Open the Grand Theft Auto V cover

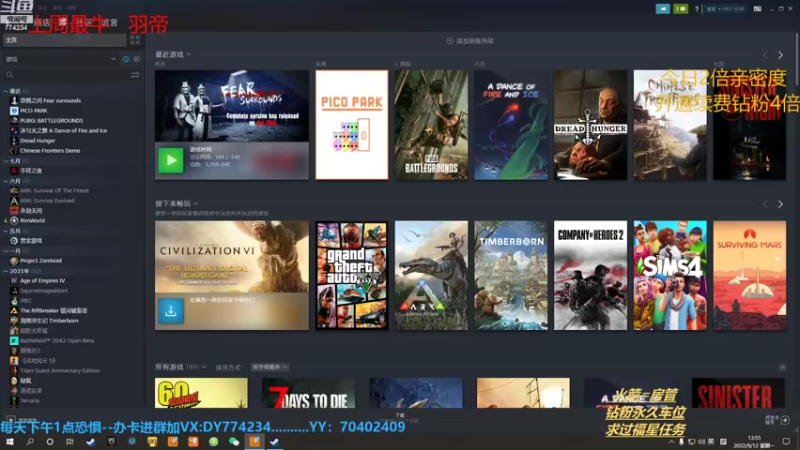coord(352,276)
